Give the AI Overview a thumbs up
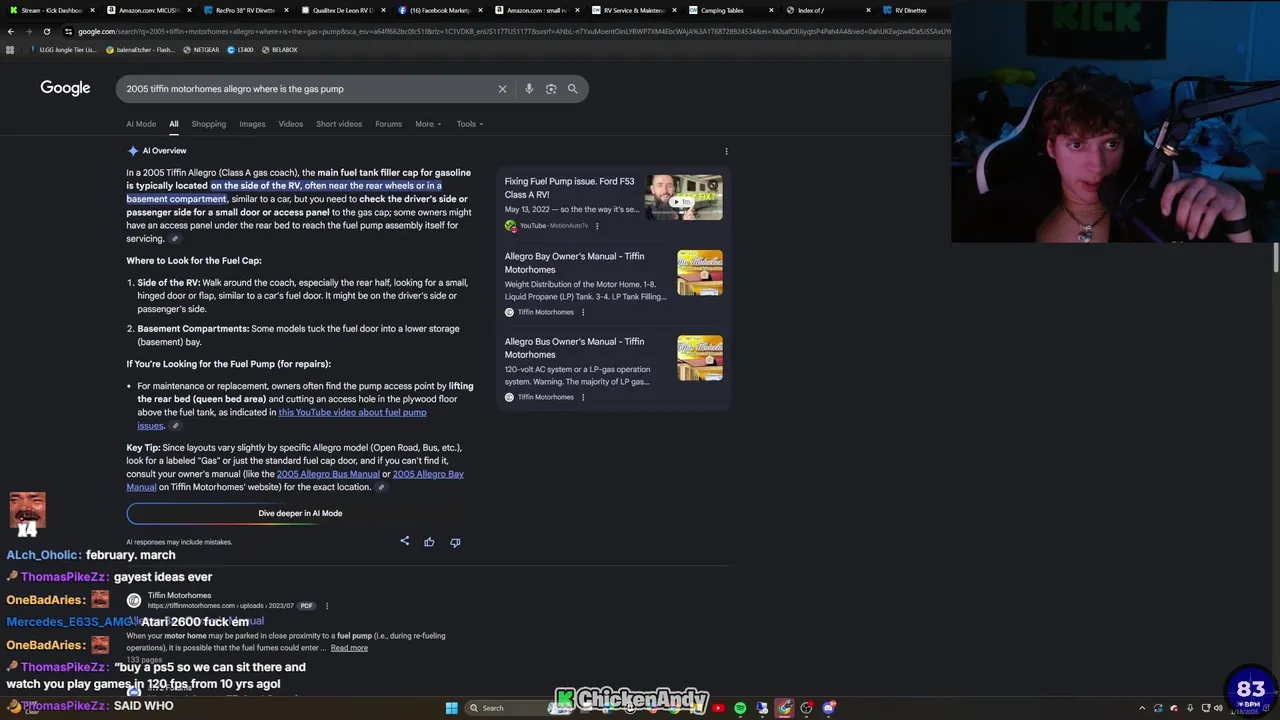The width and height of the screenshot is (1280, 720). [x=429, y=541]
